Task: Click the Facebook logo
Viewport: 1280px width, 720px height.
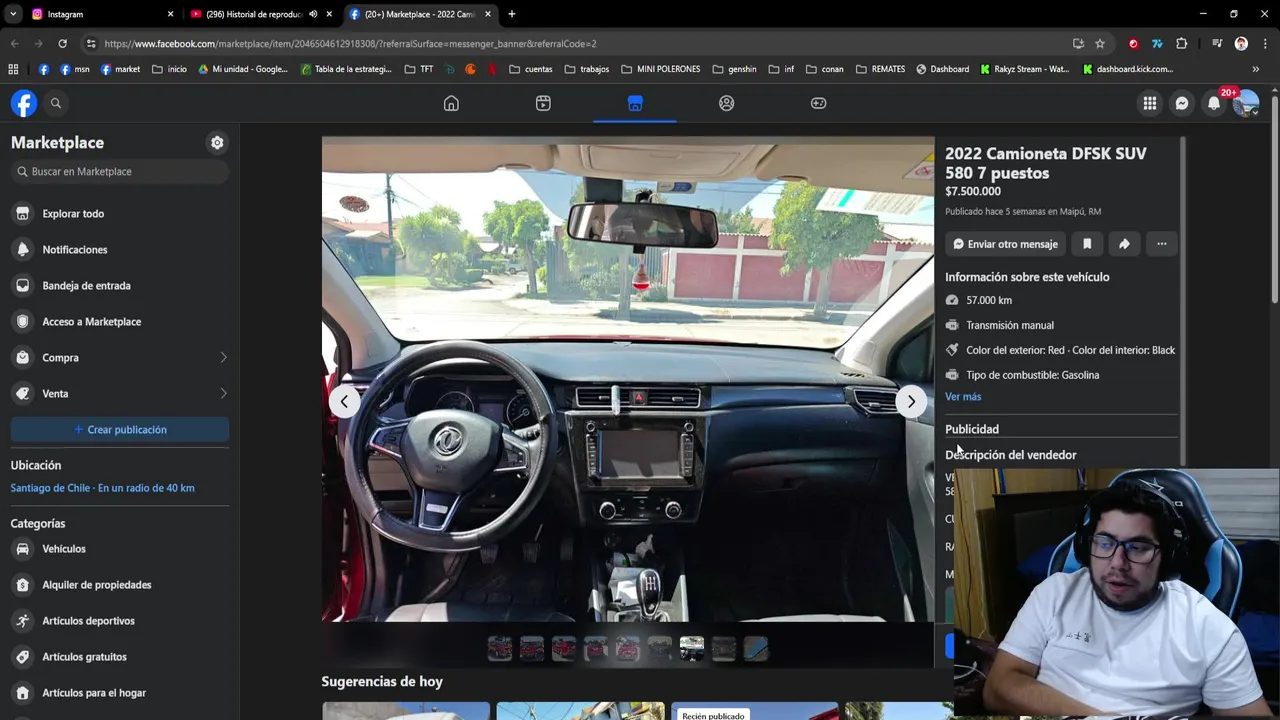Action: pyautogui.click(x=24, y=103)
